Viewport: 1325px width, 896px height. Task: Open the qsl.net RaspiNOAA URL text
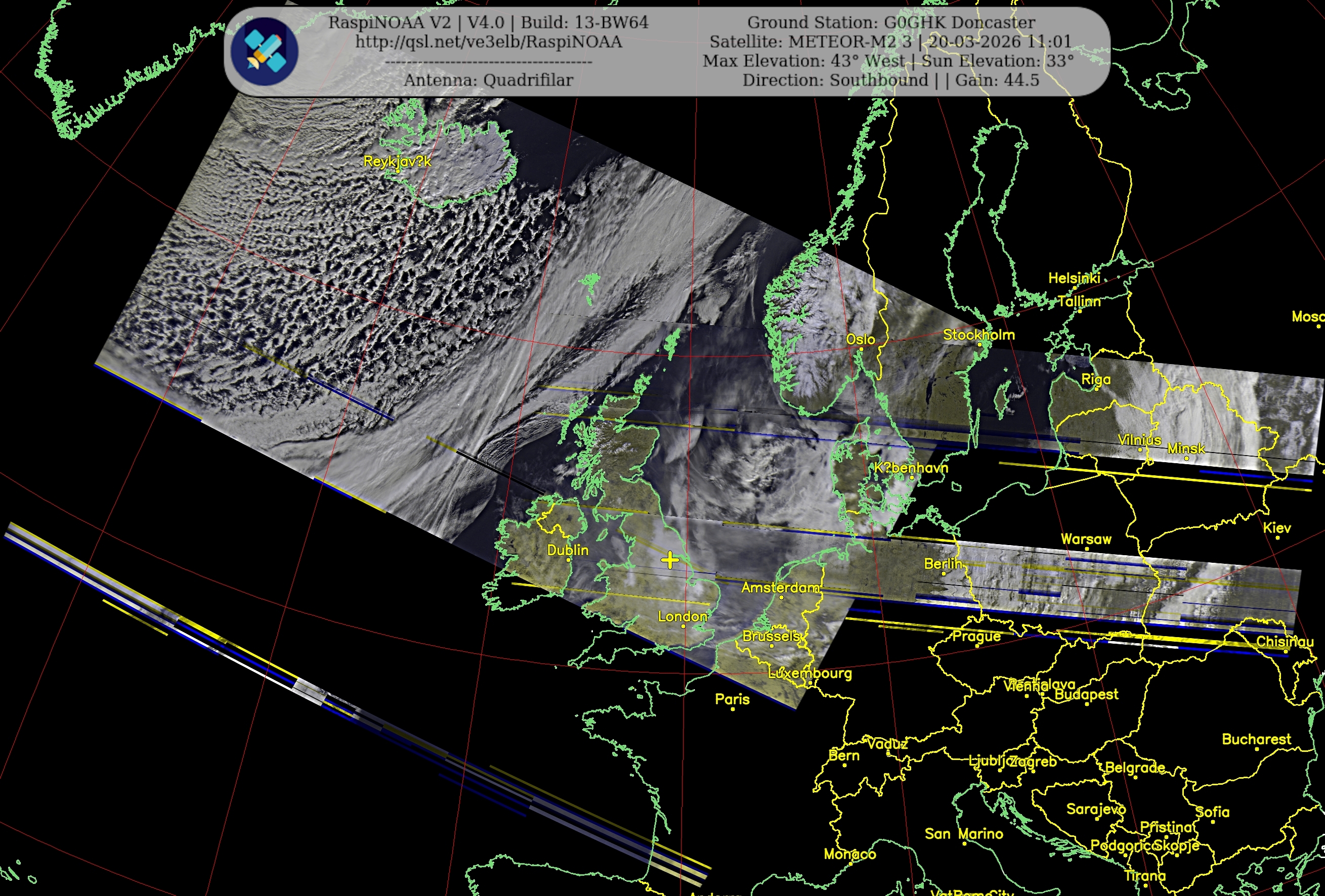488,41
